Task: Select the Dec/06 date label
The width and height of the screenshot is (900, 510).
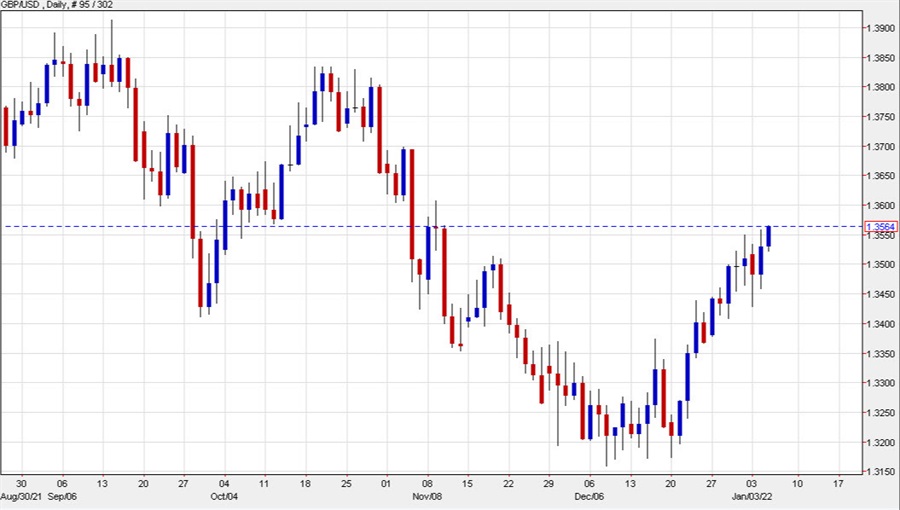Action: coord(588,496)
